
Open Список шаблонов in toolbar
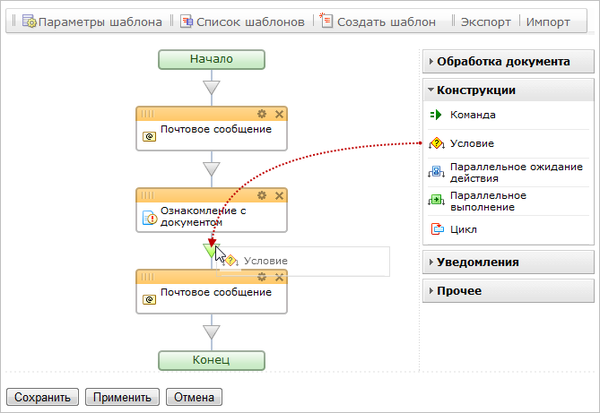pyautogui.click(x=241, y=21)
